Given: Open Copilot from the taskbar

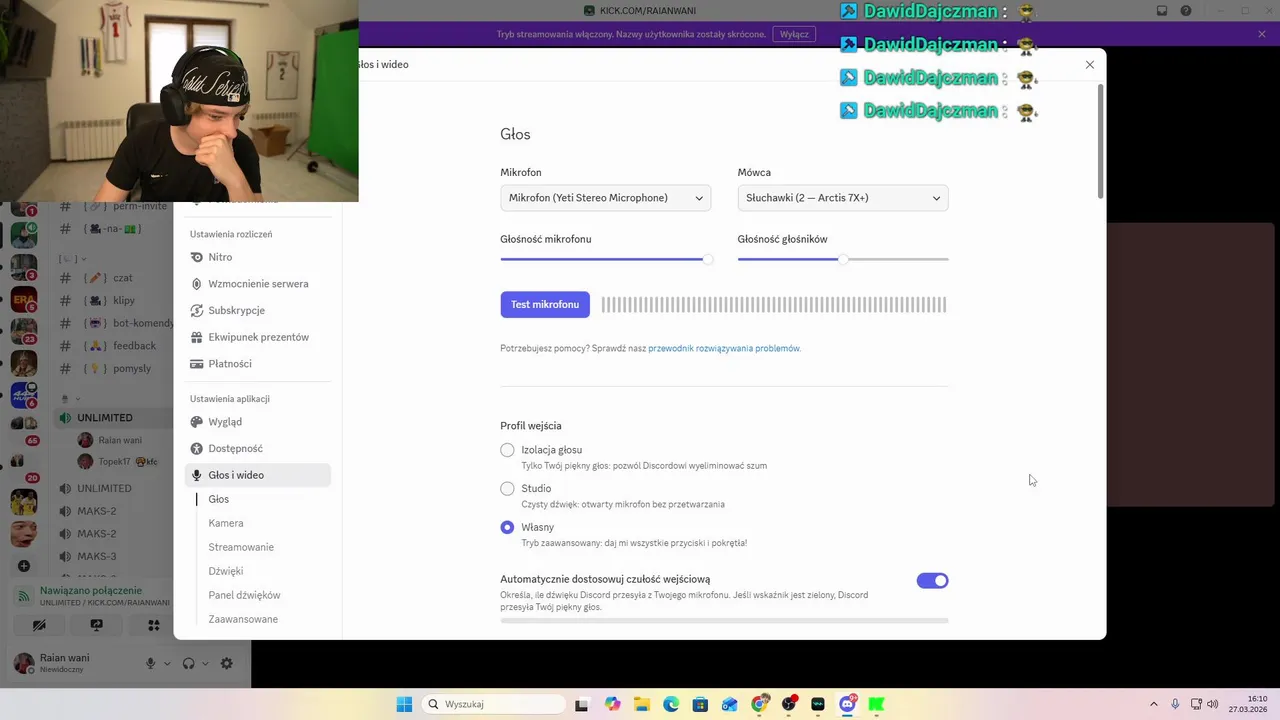Looking at the screenshot, I should [x=612, y=704].
